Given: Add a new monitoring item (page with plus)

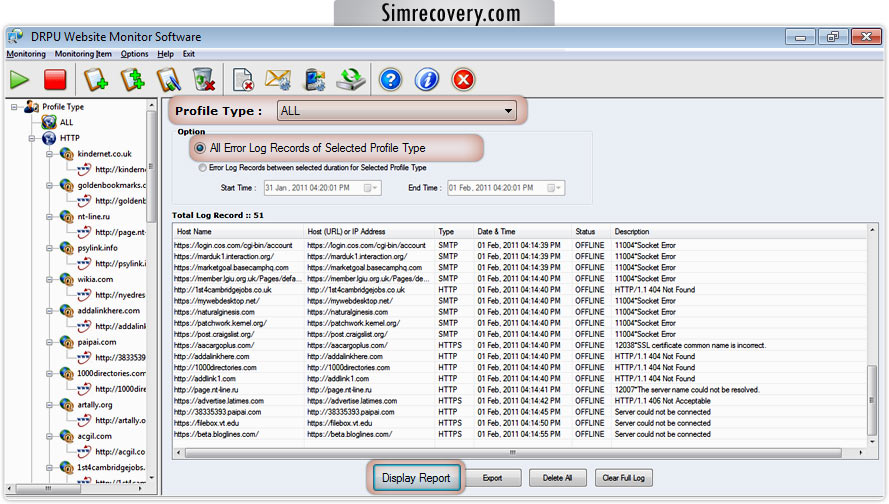Looking at the screenshot, I should point(96,79).
